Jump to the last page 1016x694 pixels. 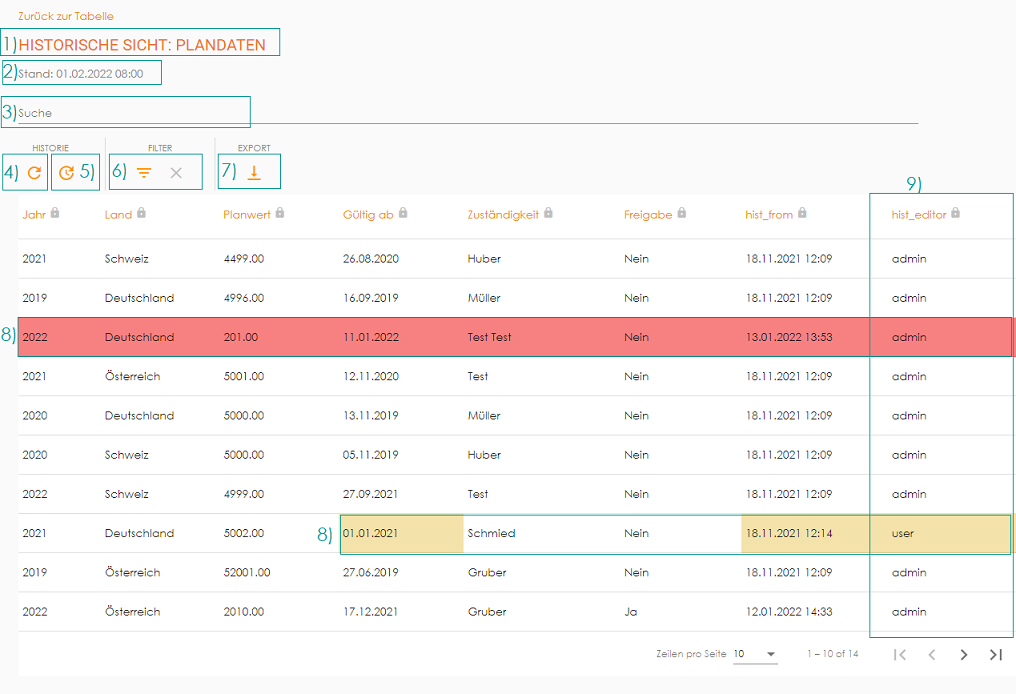click(x=995, y=654)
